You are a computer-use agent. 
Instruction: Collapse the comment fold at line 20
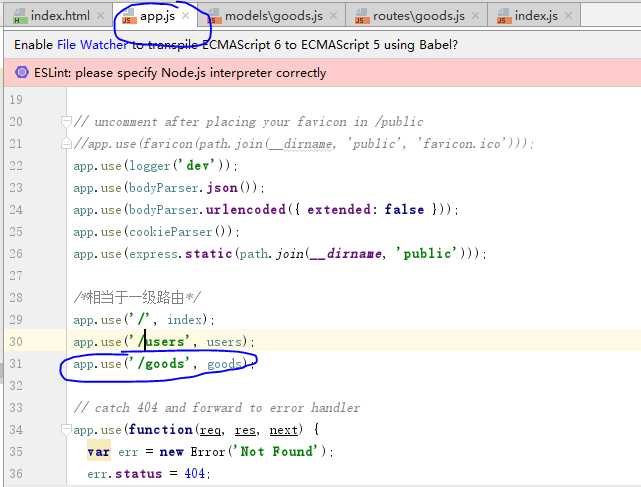(65, 121)
